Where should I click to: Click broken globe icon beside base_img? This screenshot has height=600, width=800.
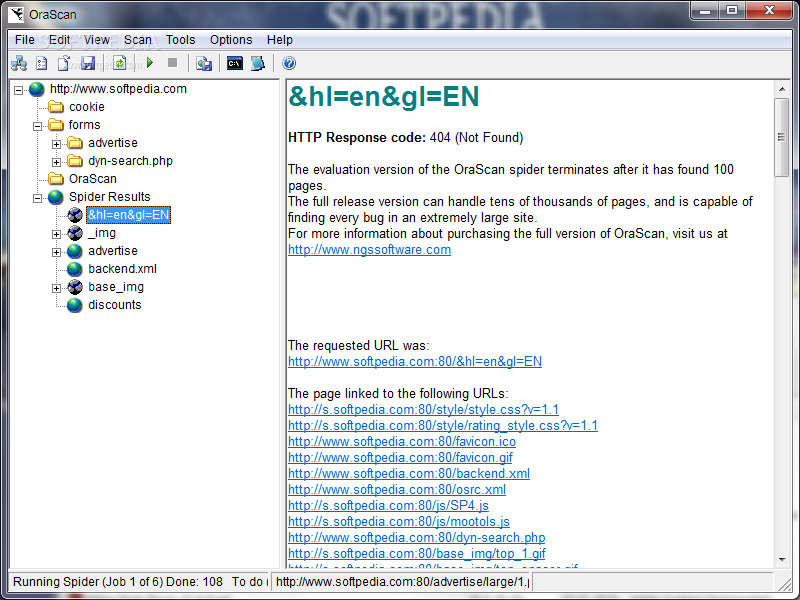tap(75, 287)
